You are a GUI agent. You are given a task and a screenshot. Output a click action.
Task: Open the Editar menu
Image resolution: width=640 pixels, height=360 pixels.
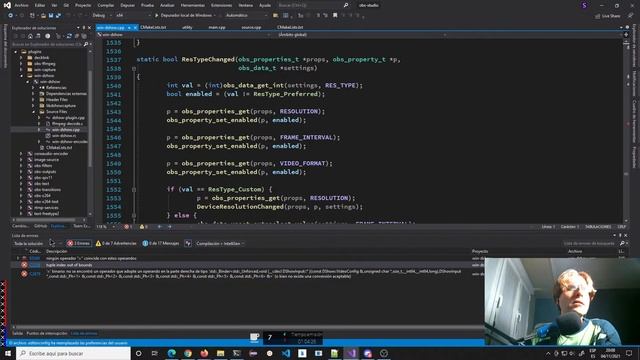coord(40,5)
